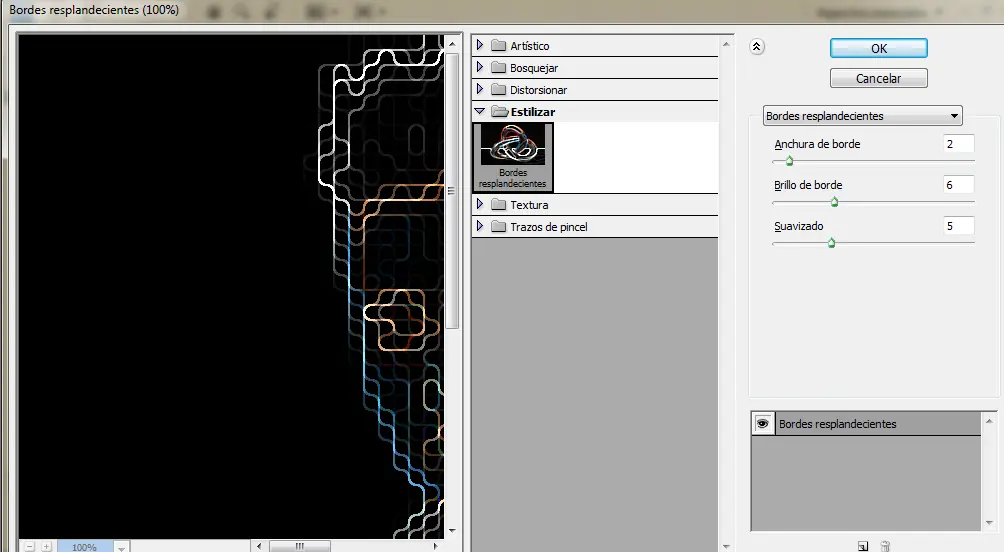The image size is (1004, 552).
Task: Click the Artístico folder icon
Action: [499, 46]
